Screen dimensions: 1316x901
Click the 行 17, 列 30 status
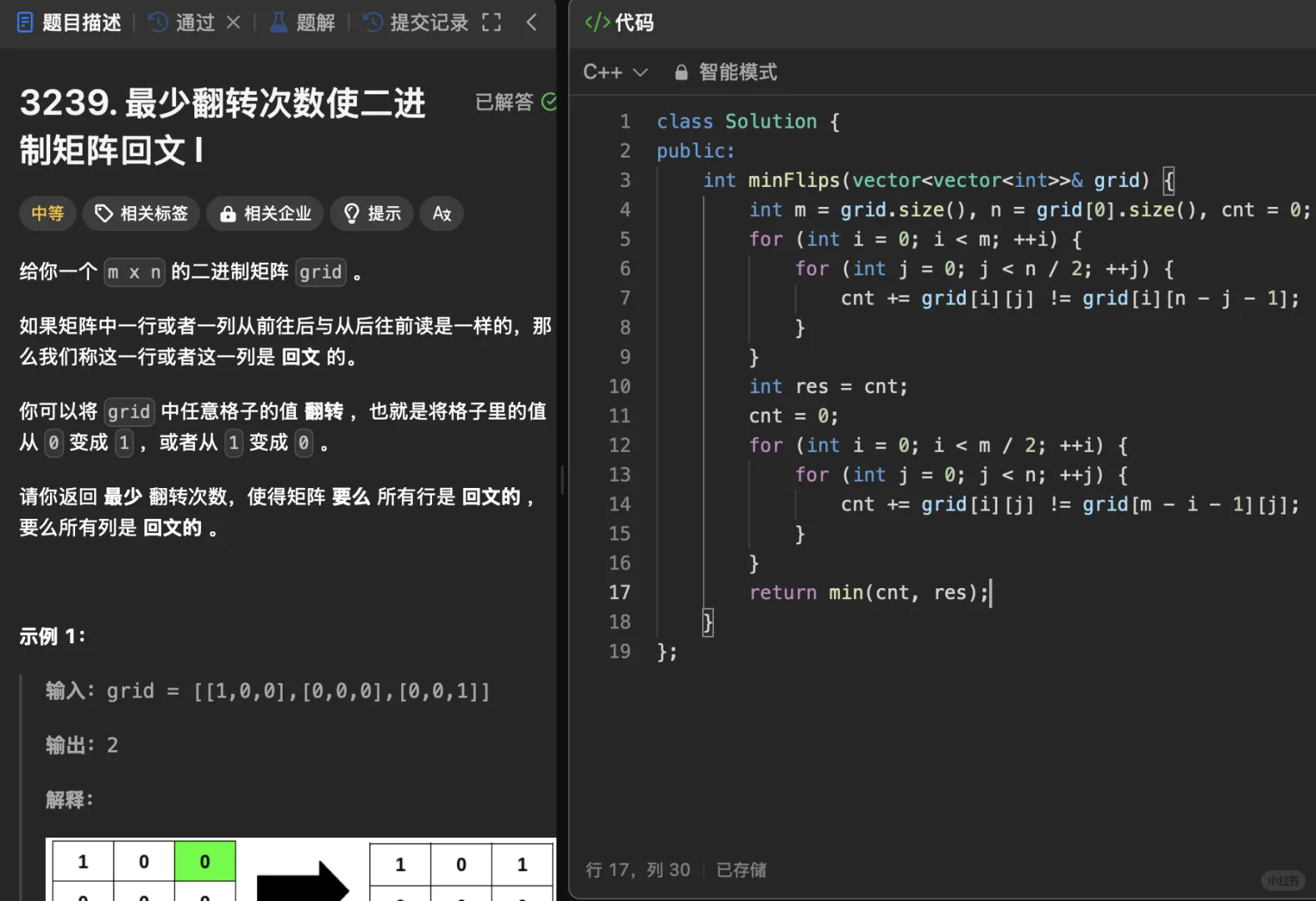pos(638,870)
